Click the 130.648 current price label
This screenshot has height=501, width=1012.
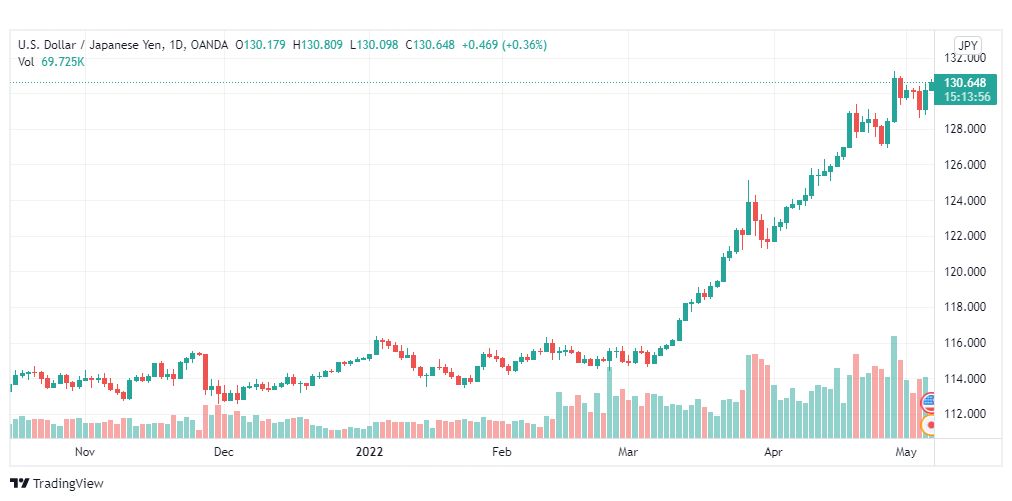click(x=965, y=83)
